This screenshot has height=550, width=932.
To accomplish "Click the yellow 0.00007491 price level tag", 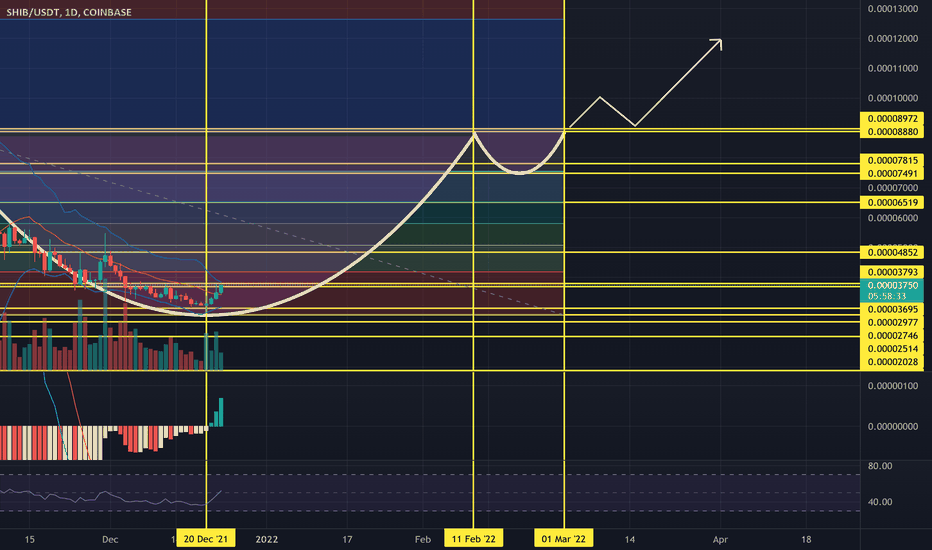I will 892,174.
